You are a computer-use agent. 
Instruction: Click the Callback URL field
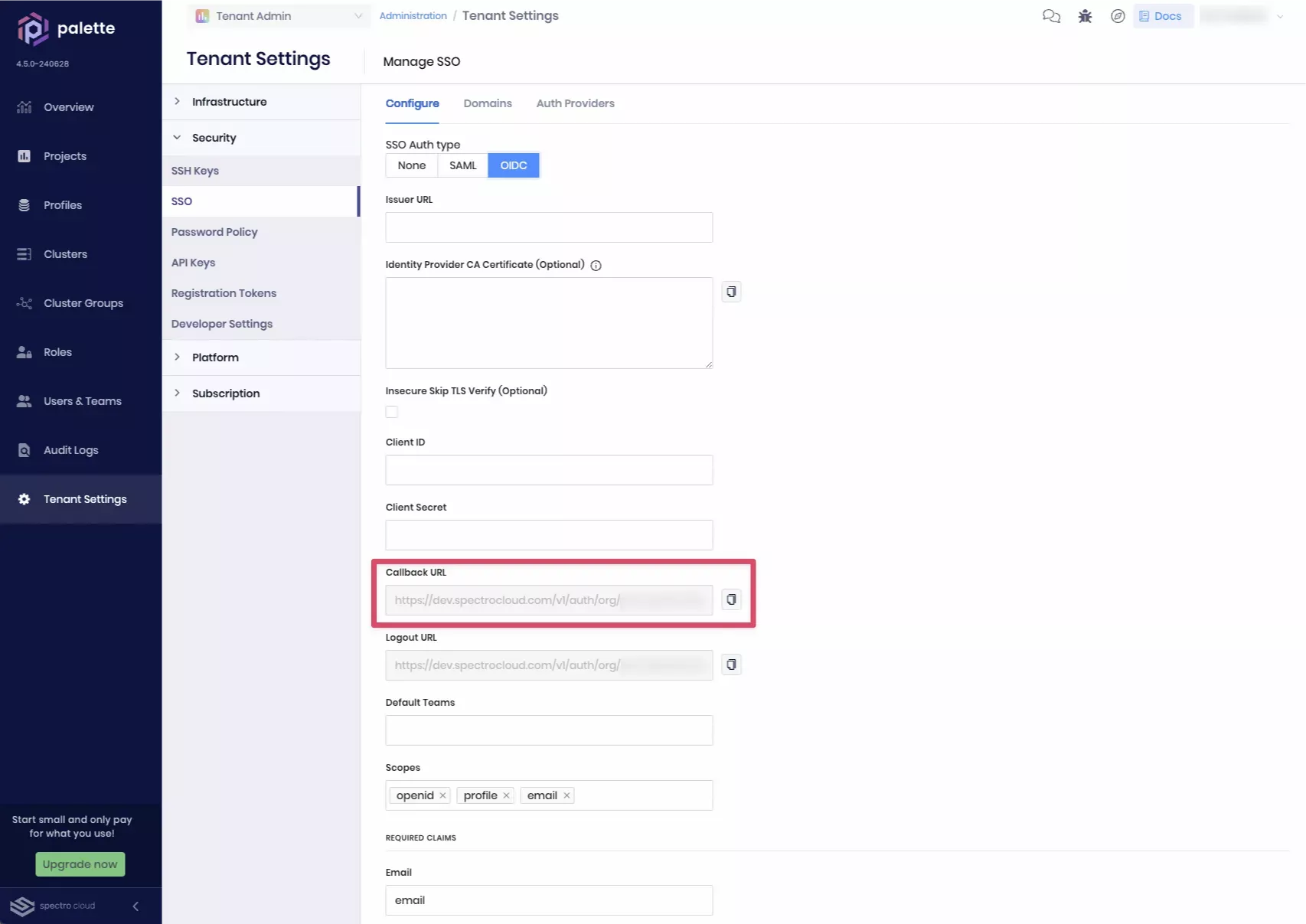pyautogui.click(x=549, y=600)
